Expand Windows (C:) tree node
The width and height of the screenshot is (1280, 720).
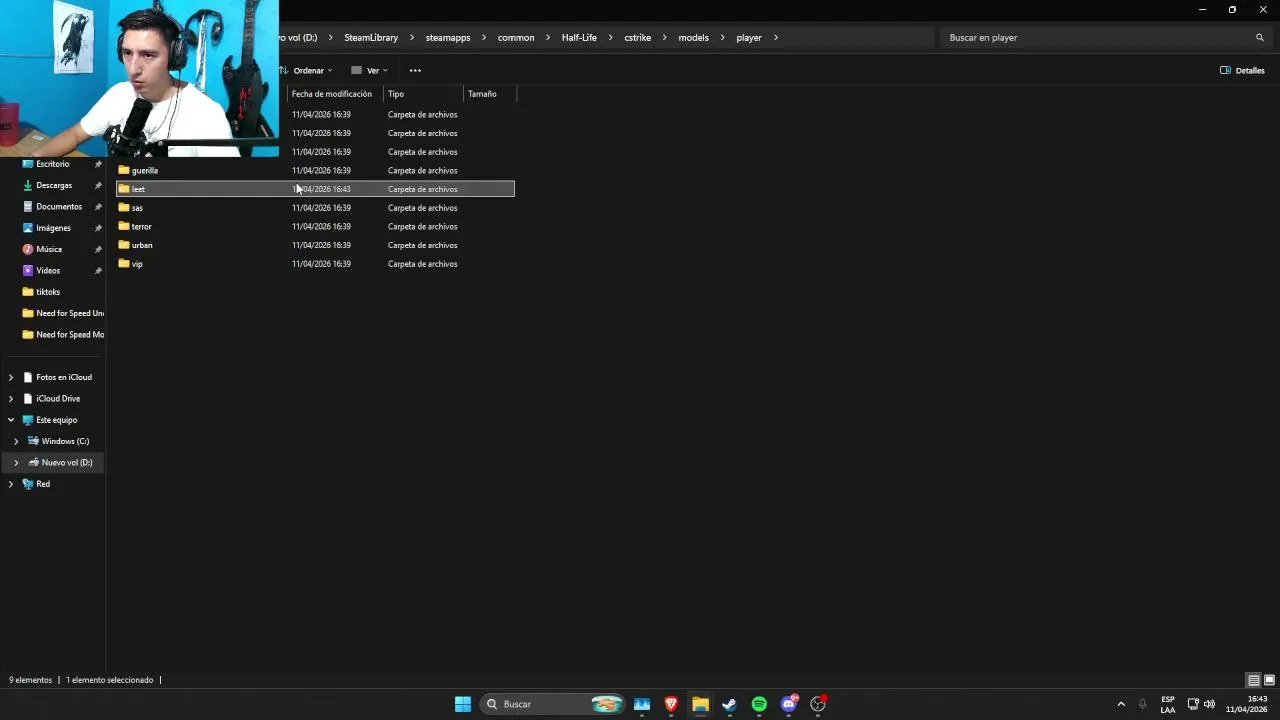point(16,441)
